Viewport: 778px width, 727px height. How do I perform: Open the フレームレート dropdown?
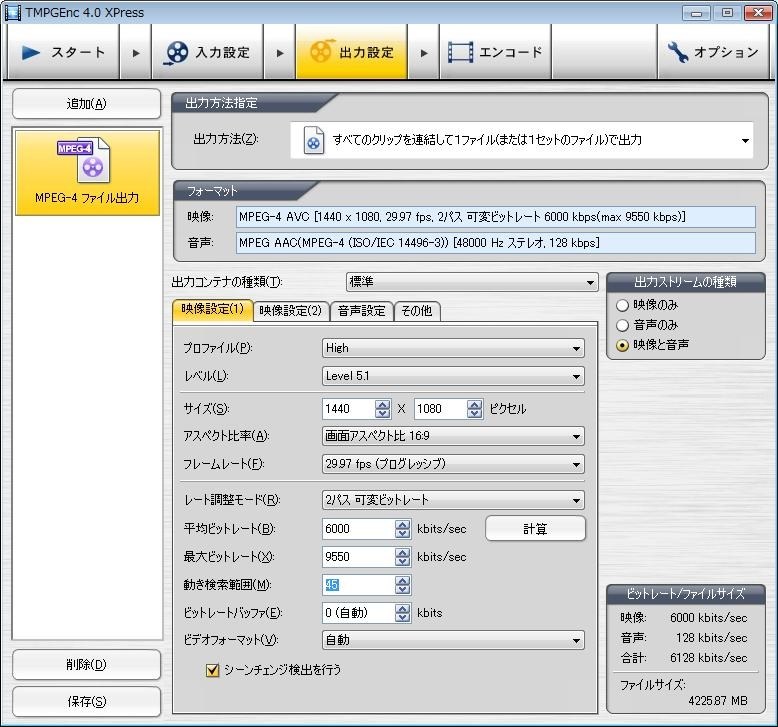click(453, 464)
